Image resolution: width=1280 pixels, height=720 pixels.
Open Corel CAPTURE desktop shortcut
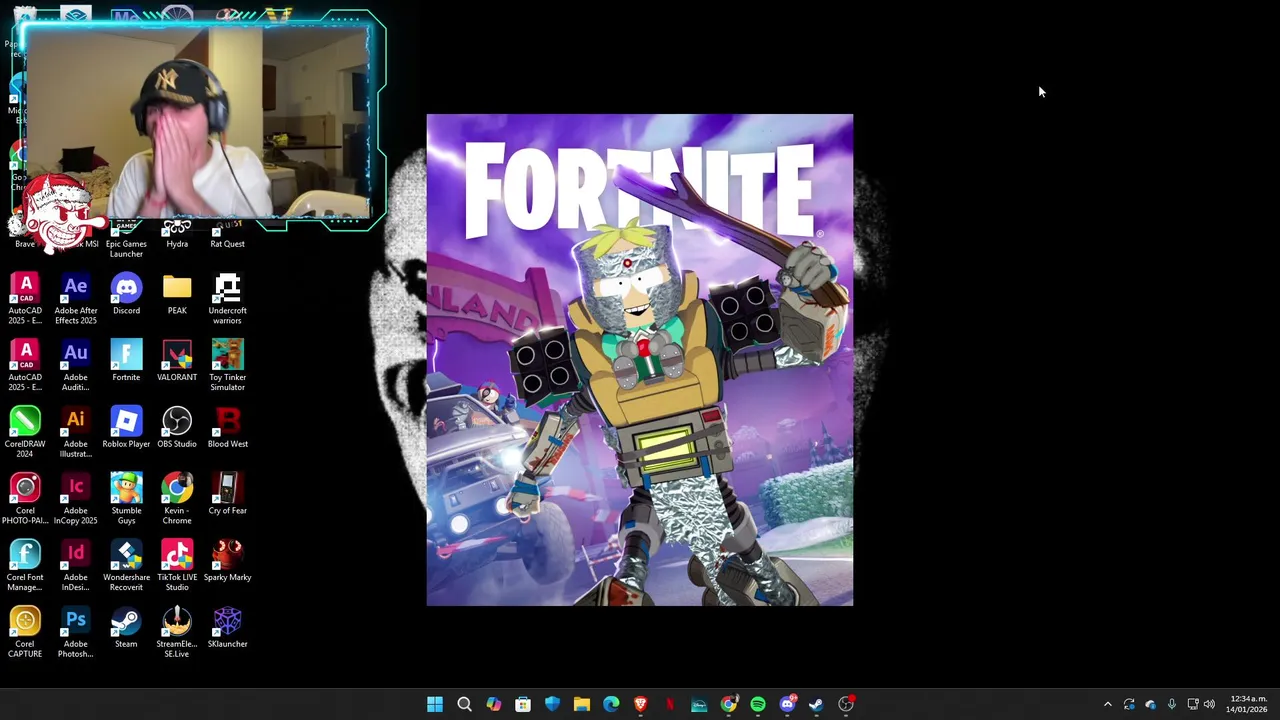(x=25, y=633)
